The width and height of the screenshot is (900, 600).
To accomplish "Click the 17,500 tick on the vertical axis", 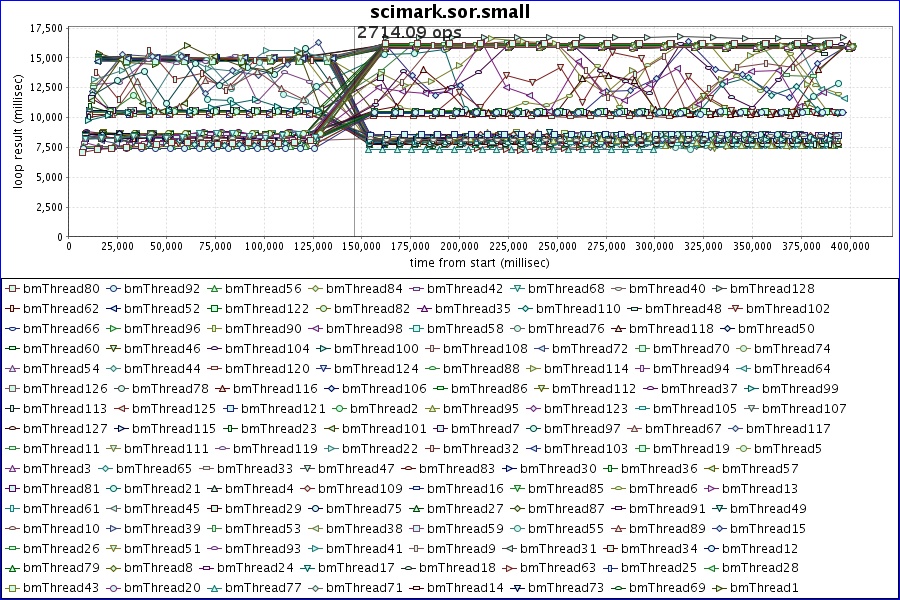I will pos(45,28).
